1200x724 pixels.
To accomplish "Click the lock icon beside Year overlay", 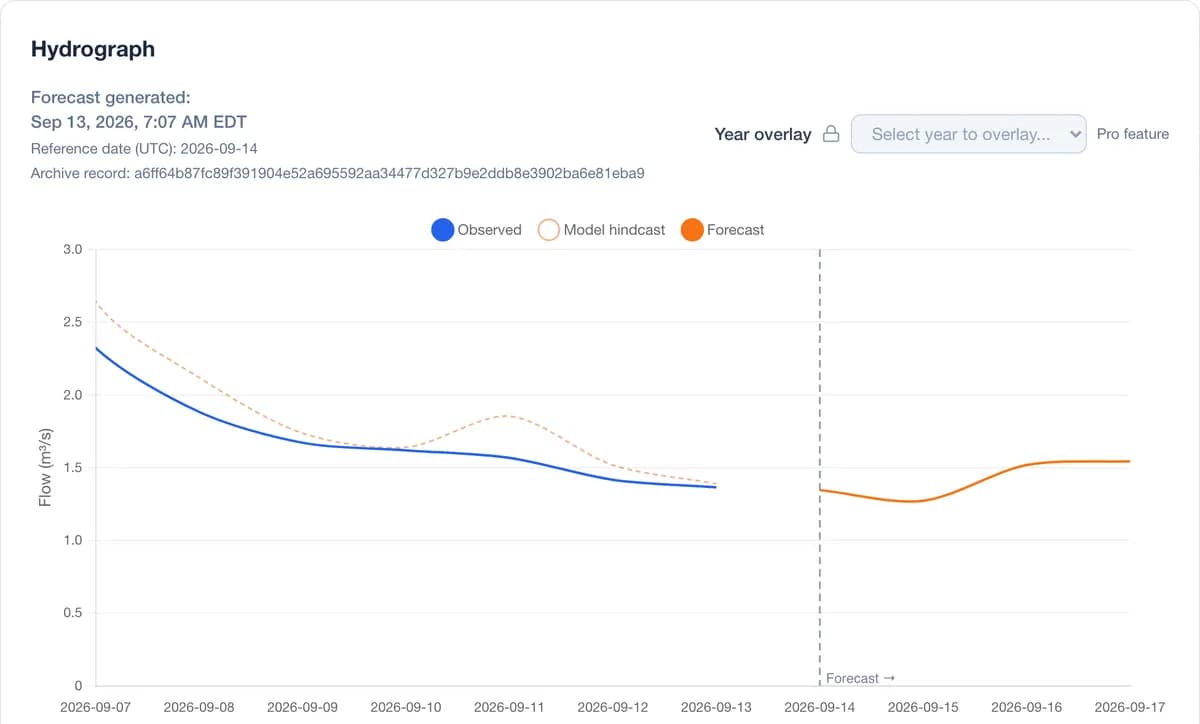I will (x=831, y=134).
